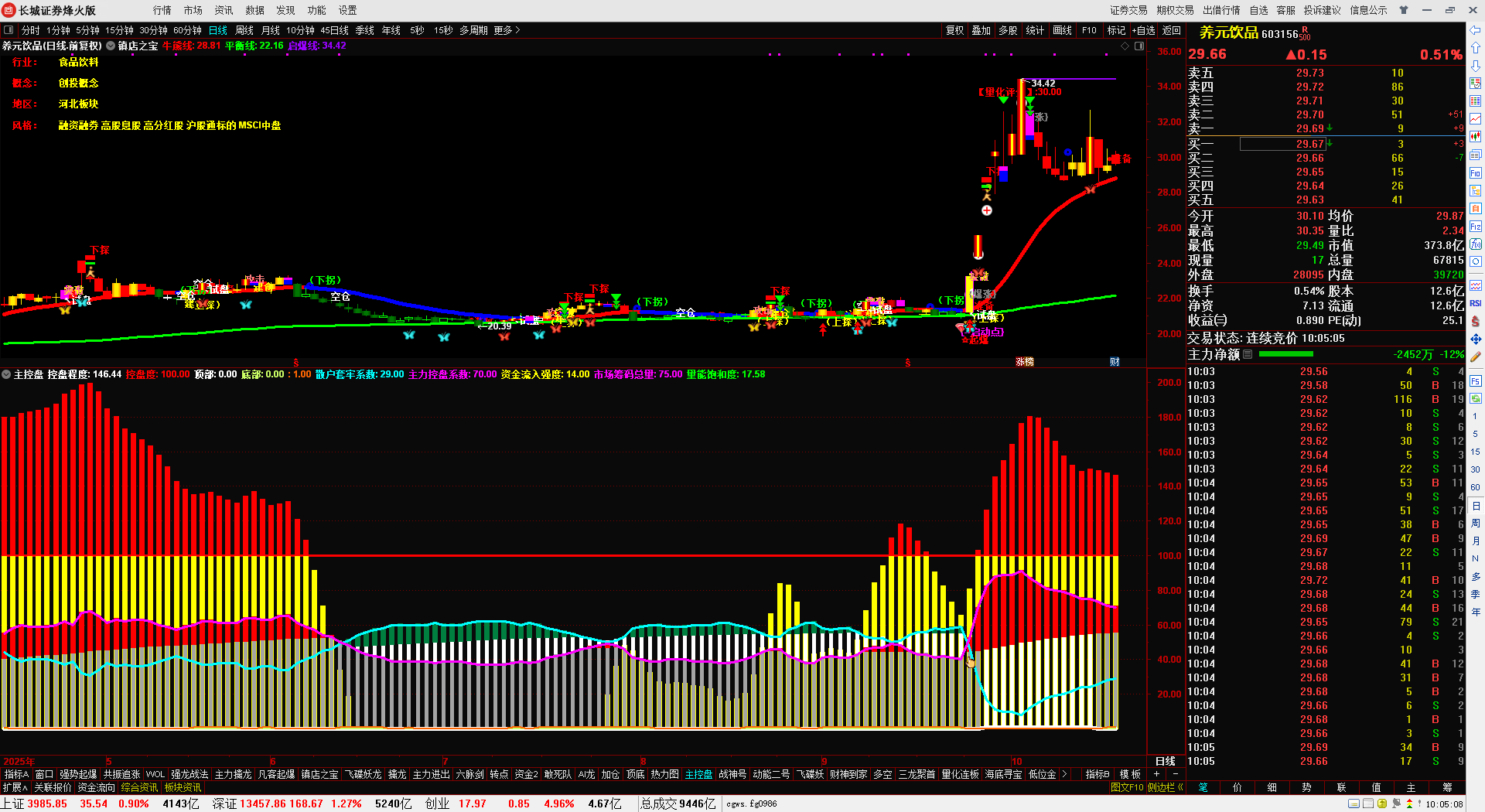The image size is (1485, 812).
Task: Click the 证券交易 link
Action: pyautogui.click(x=1129, y=10)
